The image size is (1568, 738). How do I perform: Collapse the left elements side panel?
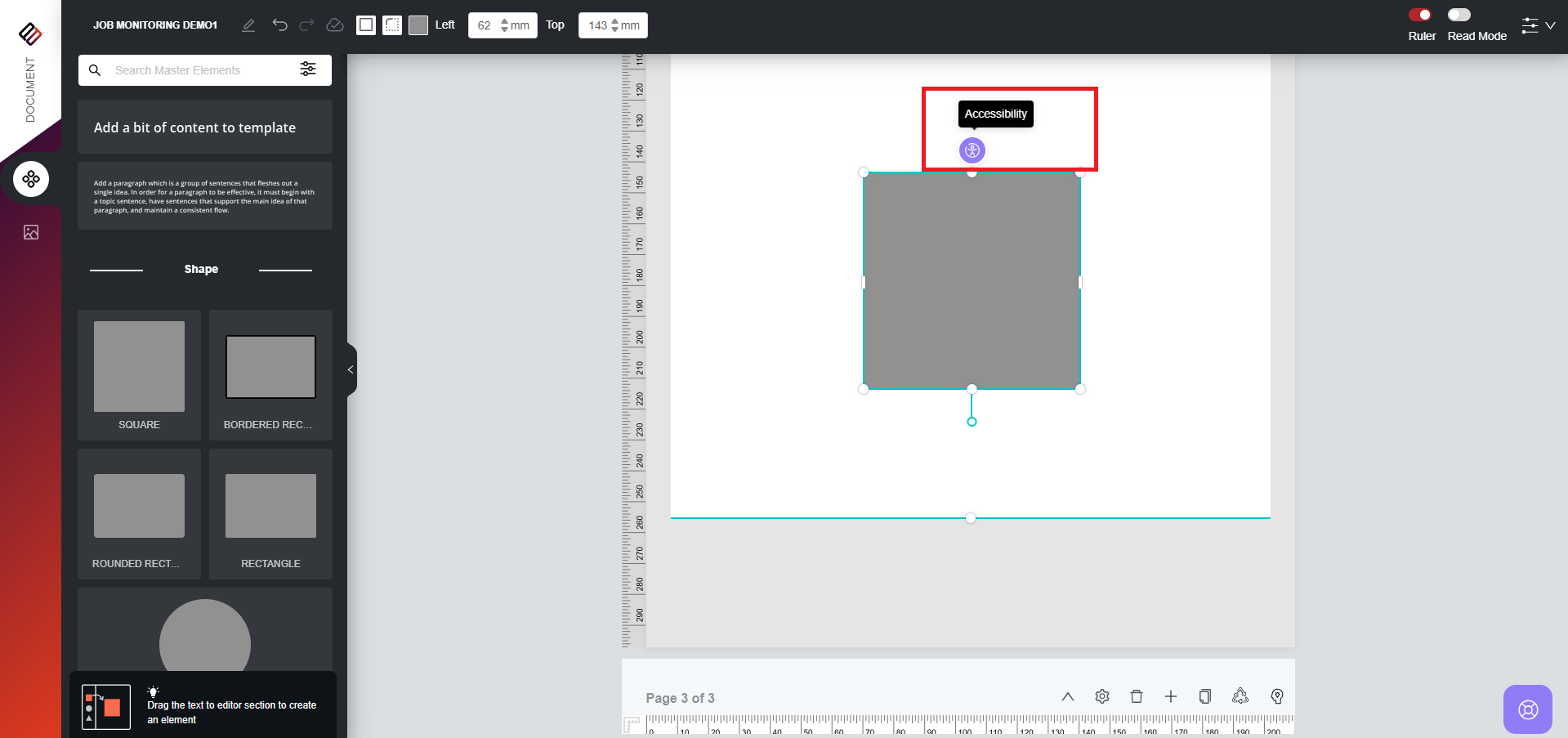(351, 369)
